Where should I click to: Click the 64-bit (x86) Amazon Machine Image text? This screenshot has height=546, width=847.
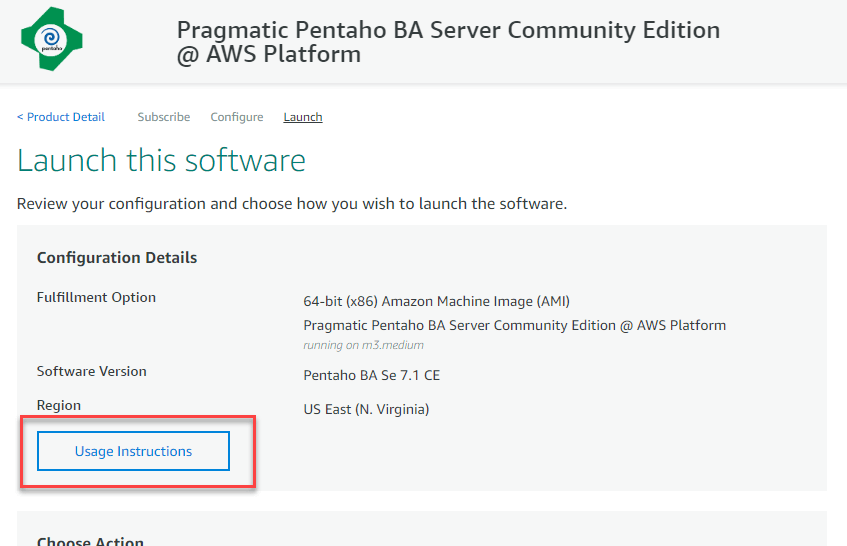(x=436, y=301)
